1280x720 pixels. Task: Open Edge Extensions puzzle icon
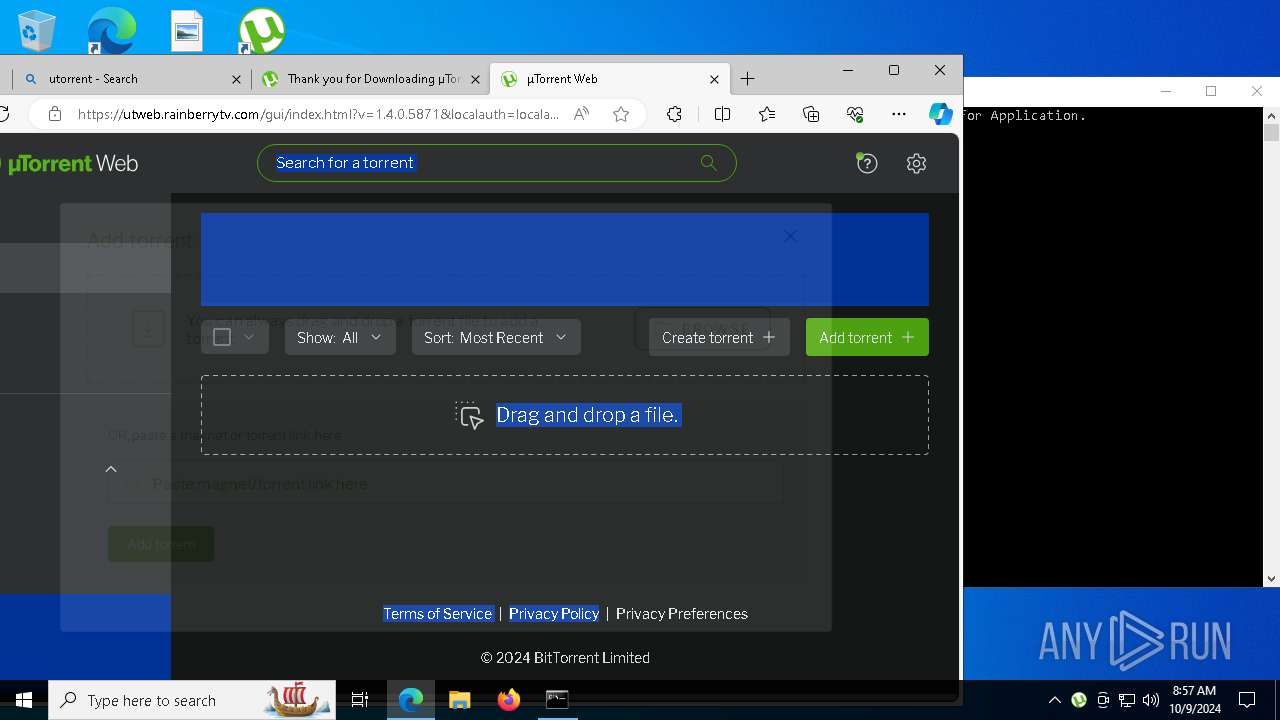pyautogui.click(x=674, y=114)
